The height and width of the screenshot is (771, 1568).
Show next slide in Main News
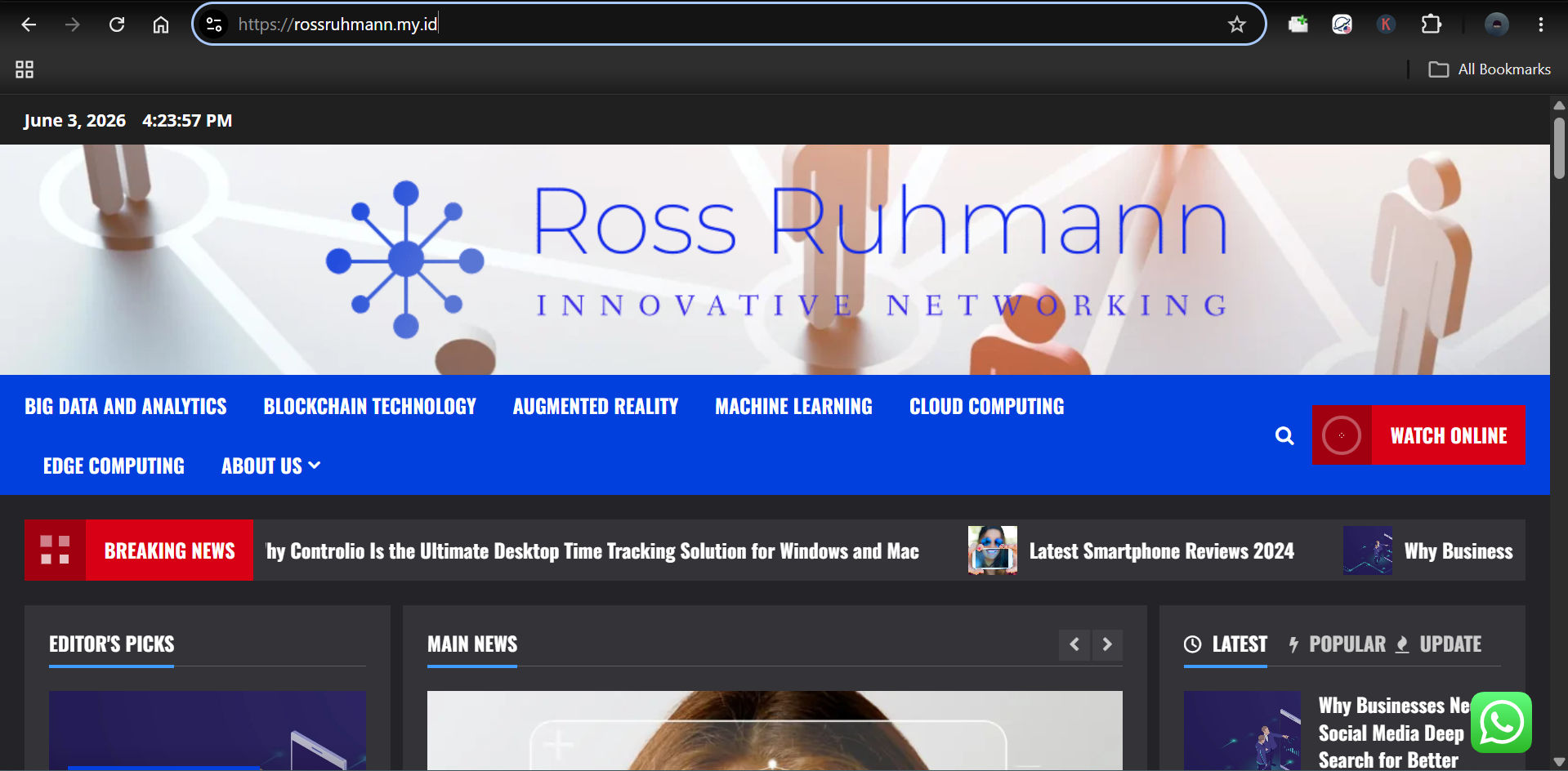1107,644
